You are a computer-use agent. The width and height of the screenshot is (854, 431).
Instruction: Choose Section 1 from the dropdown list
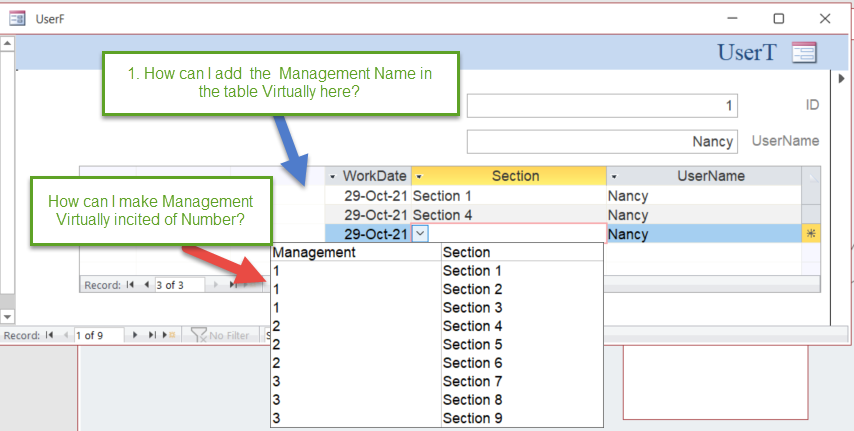(437, 271)
